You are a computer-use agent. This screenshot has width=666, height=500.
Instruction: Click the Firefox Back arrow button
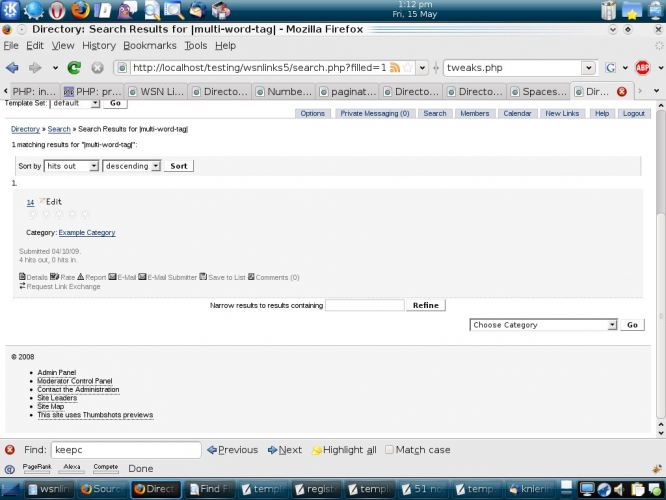13,68
